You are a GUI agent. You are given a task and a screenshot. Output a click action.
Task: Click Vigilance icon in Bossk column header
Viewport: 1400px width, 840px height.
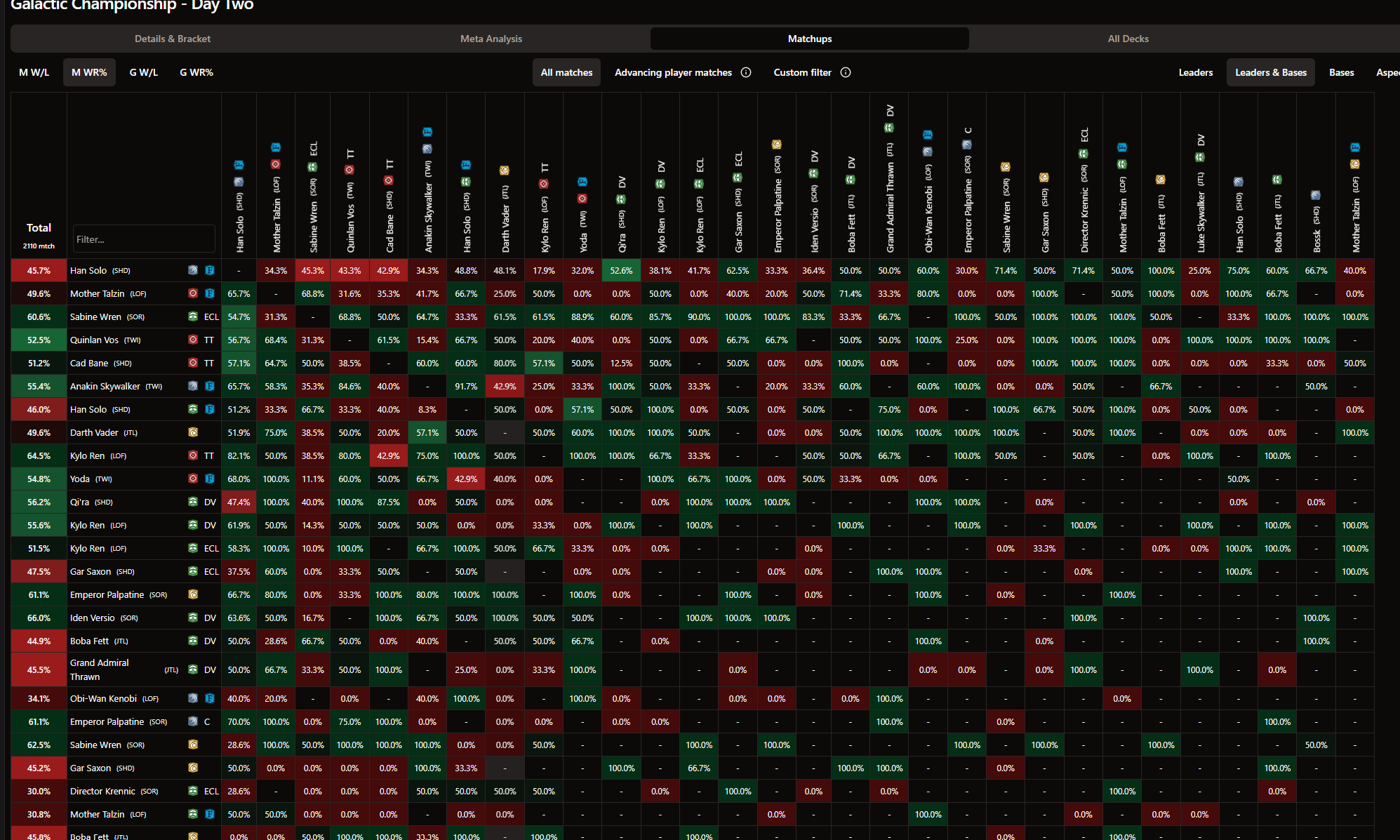click(x=1316, y=195)
